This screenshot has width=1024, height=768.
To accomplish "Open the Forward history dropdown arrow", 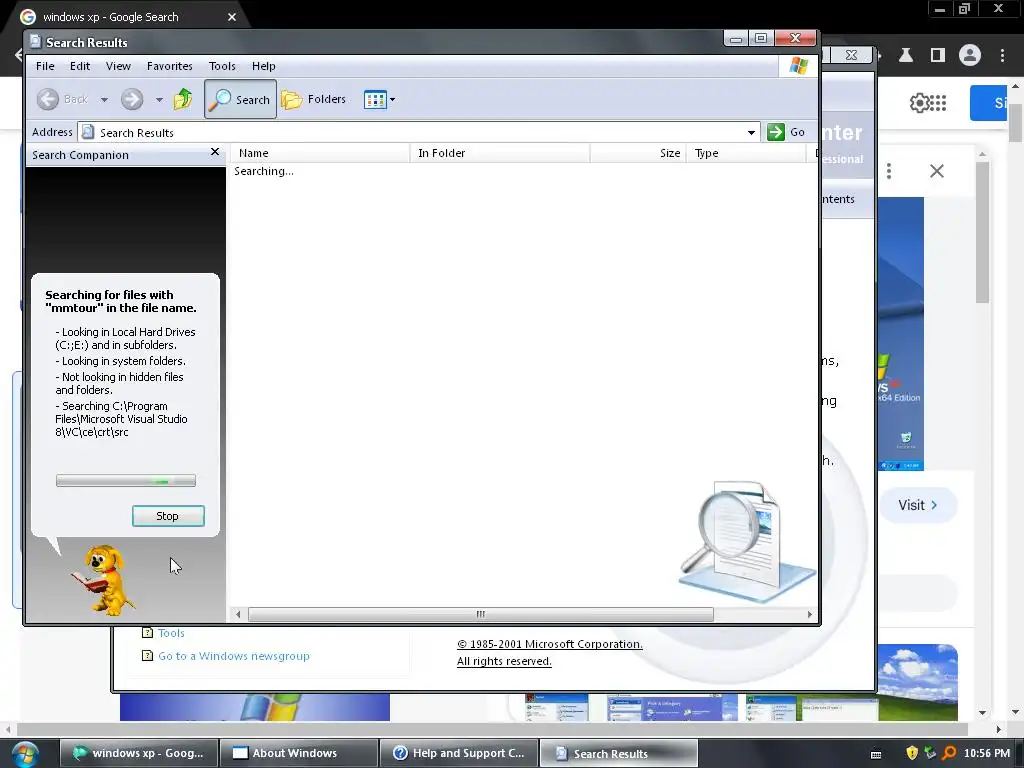I will pyautogui.click(x=159, y=100).
